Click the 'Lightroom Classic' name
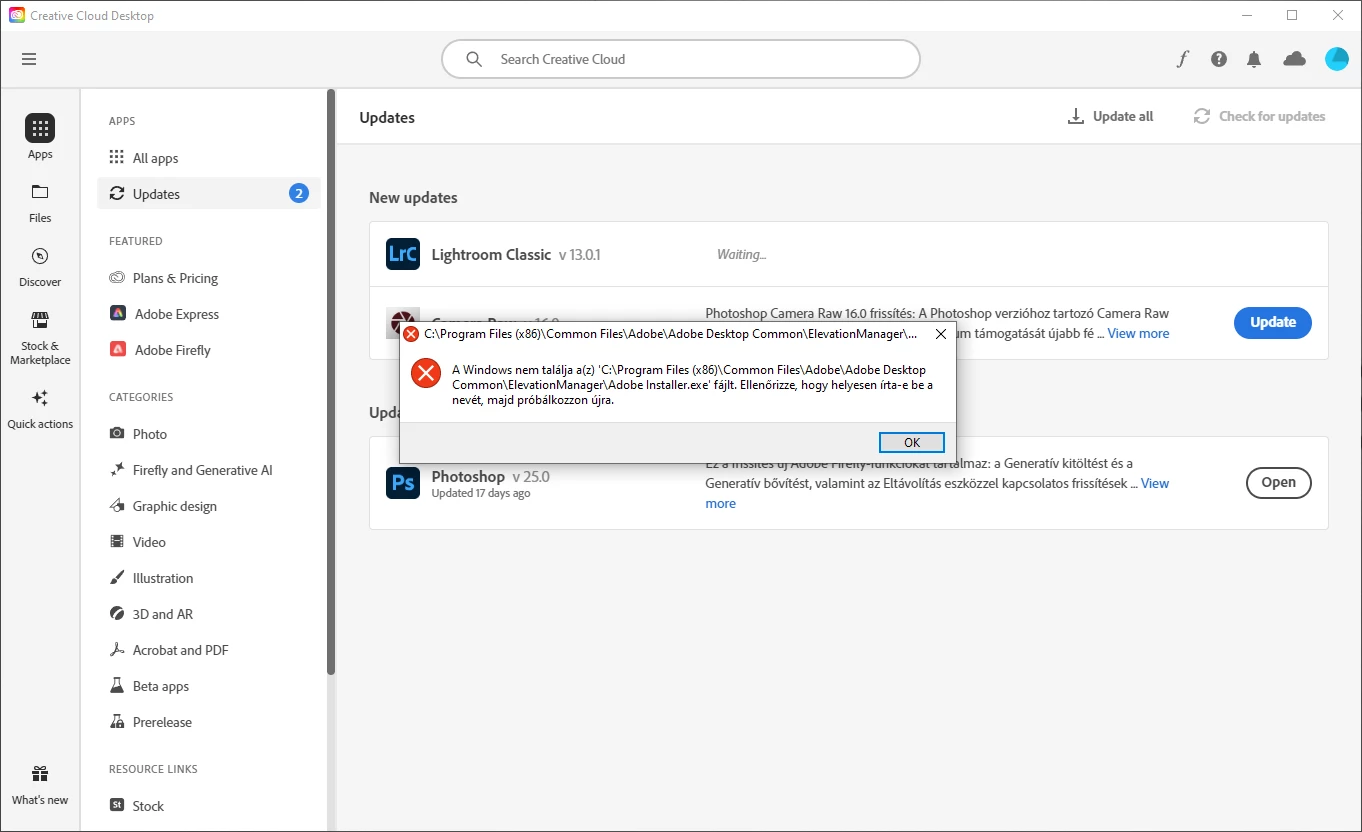 [x=491, y=255]
